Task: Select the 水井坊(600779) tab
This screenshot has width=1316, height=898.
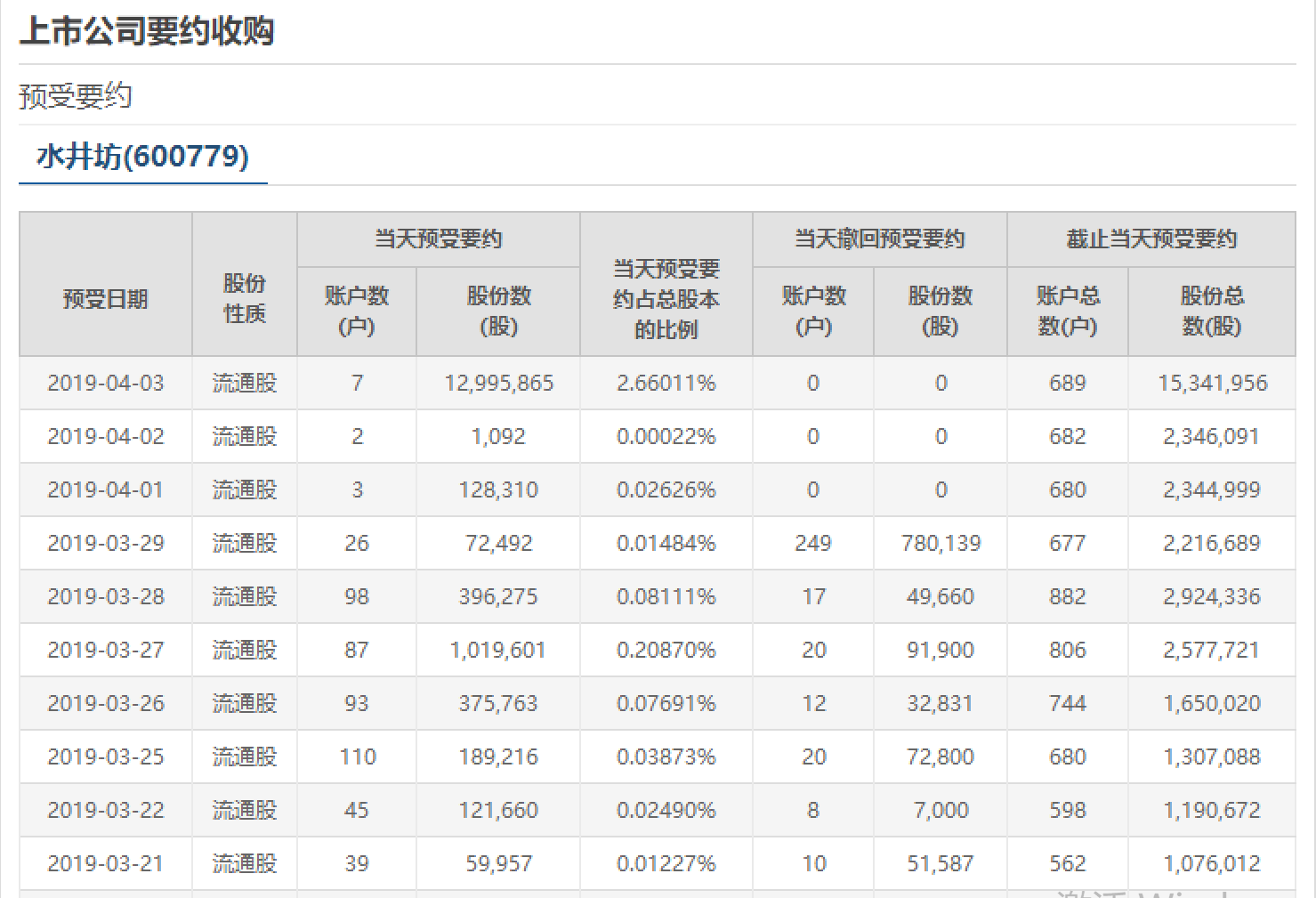Action: pyautogui.click(x=142, y=157)
